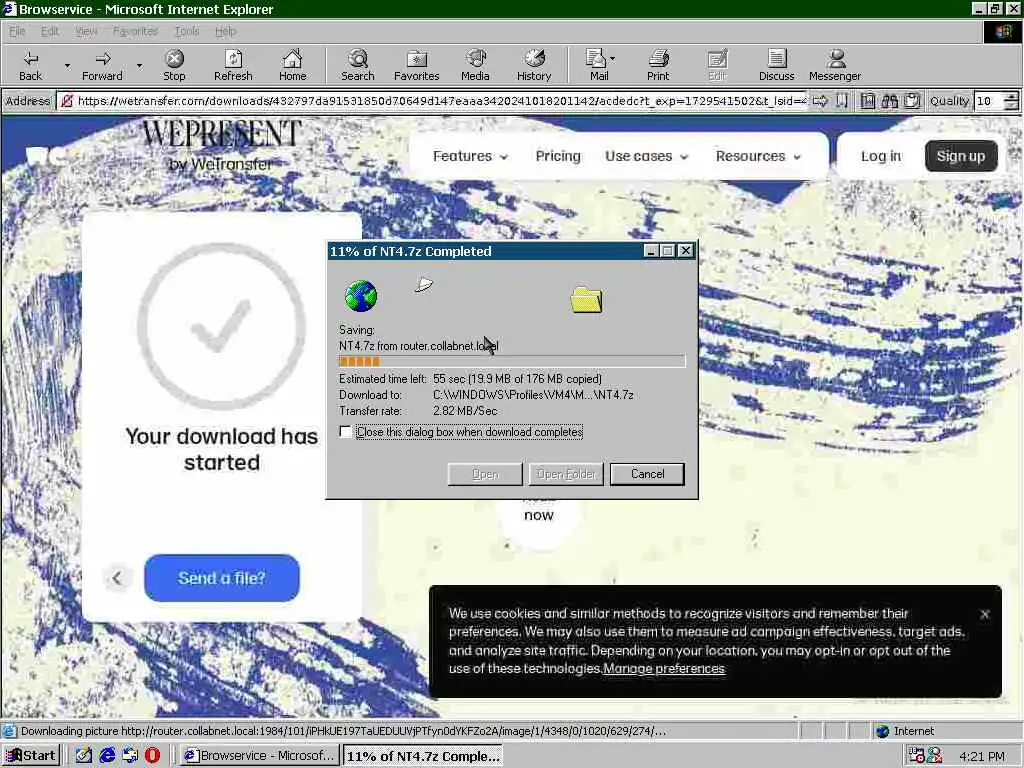Open the Task Scheduler tray icon
The width and height of the screenshot is (1024, 768).
pyautogui.click(x=916, y=756)
